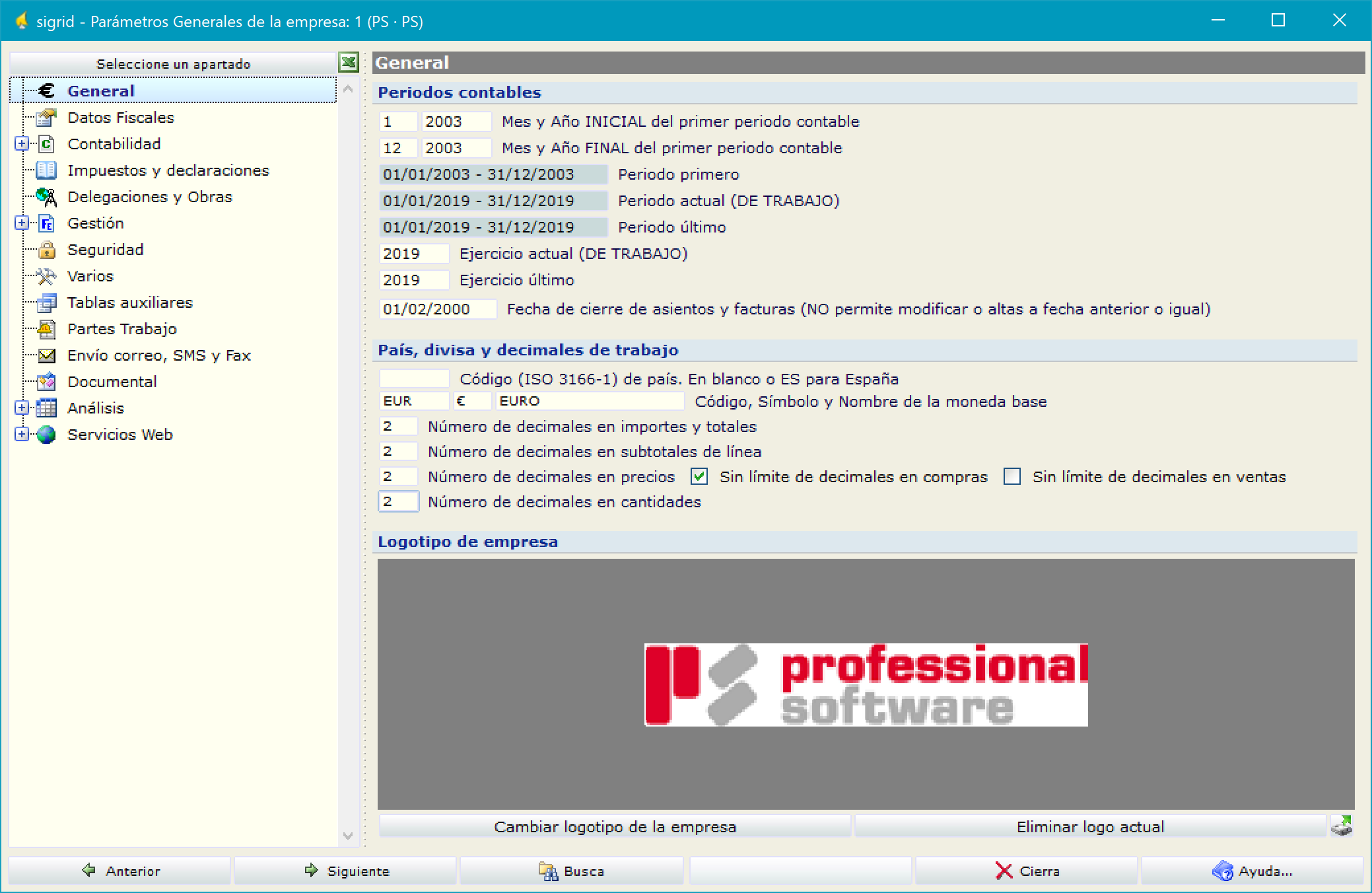1372x893 pixels.
Task: Click the Gestión document icon
Action: click(x=46, y=223)
